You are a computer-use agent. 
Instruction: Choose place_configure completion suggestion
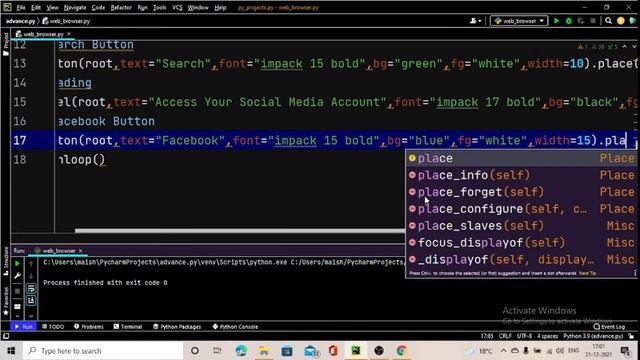pyautogui.click(x=521, y=209)
